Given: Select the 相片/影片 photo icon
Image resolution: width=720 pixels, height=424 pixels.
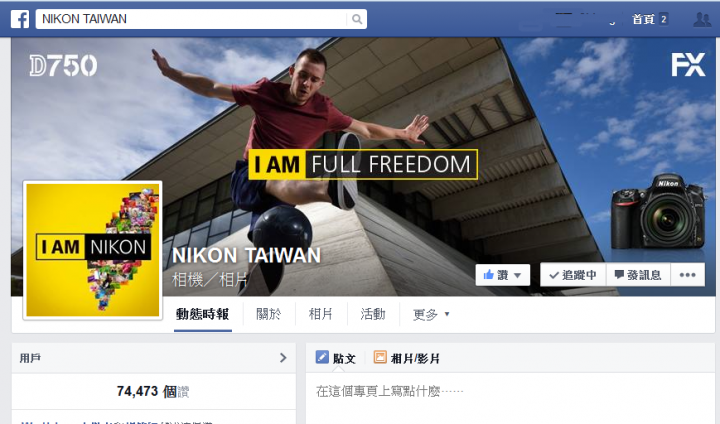Looking at the screenshot, I should (x=380, y=357).
